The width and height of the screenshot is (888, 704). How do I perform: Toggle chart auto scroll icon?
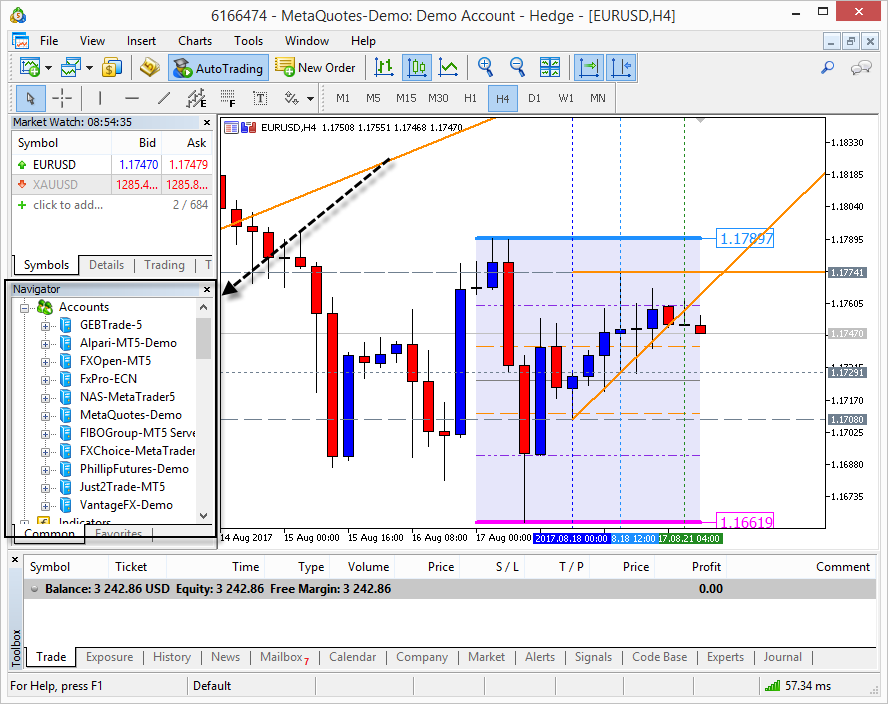[589, 67]
